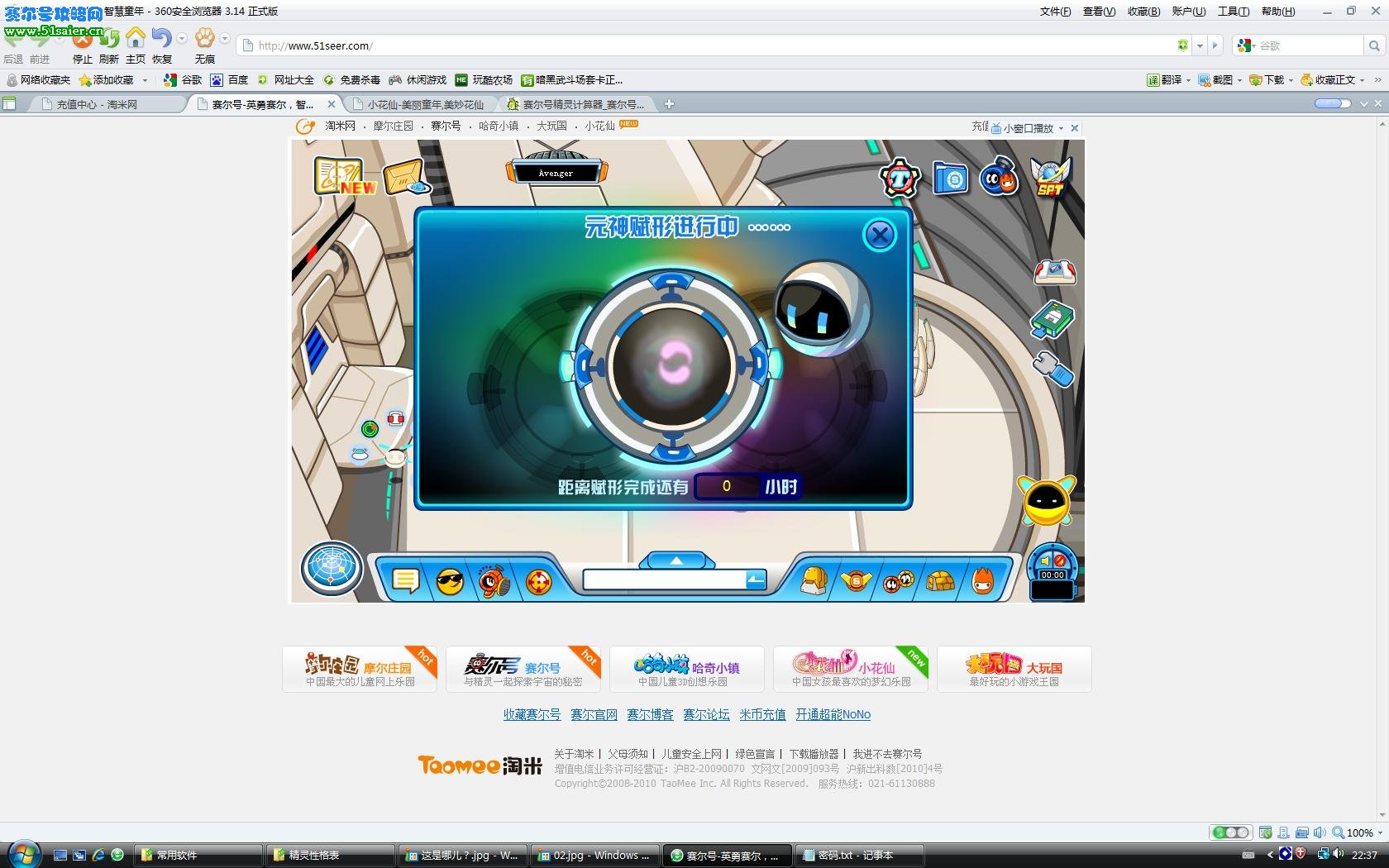1389x868 pixels.
Task: Open the 收藏(B) menu
Action: click(x=1143, y=12)
